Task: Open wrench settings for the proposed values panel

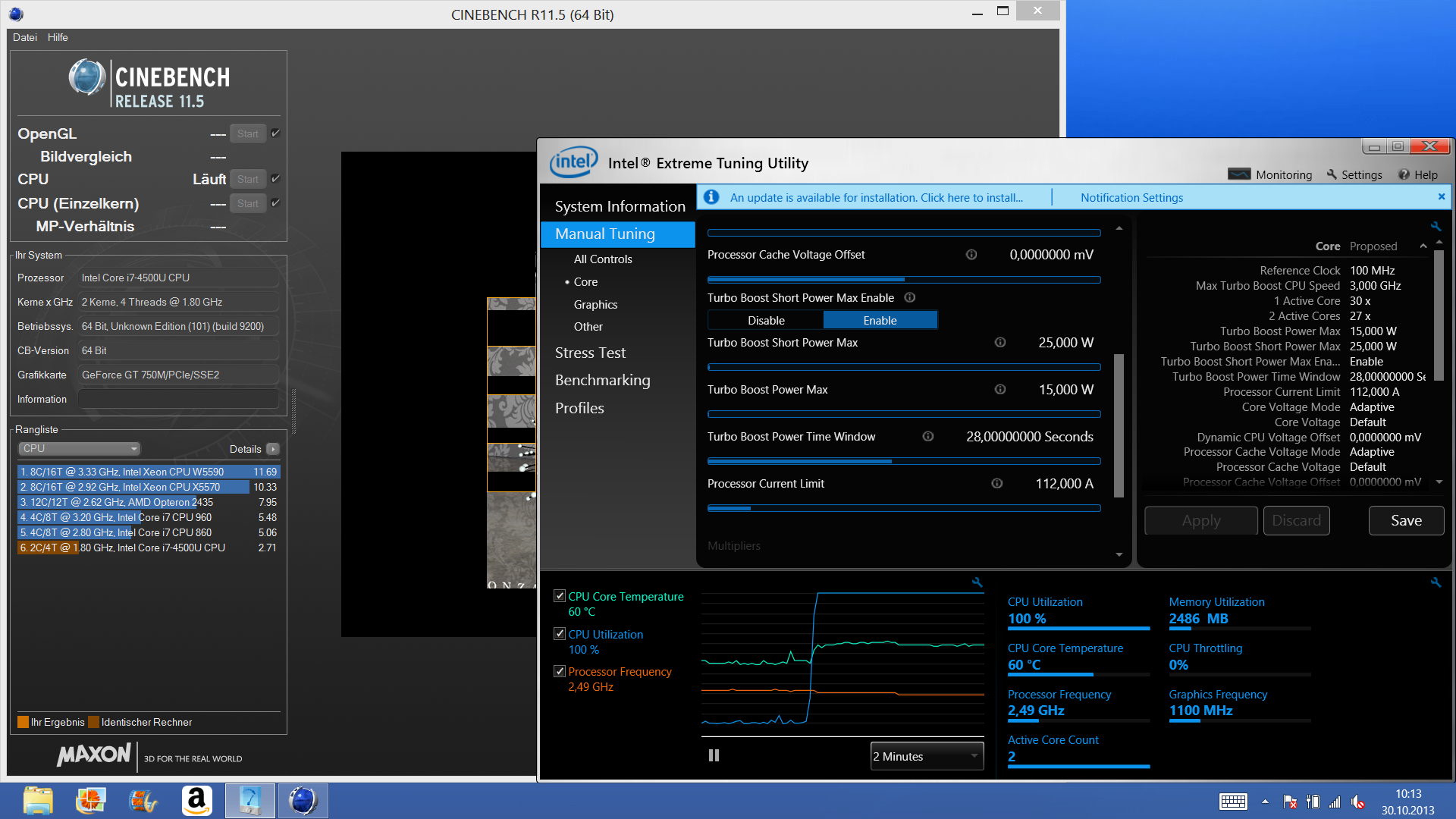Action: pyautogui.click(x=1436, y=227)
